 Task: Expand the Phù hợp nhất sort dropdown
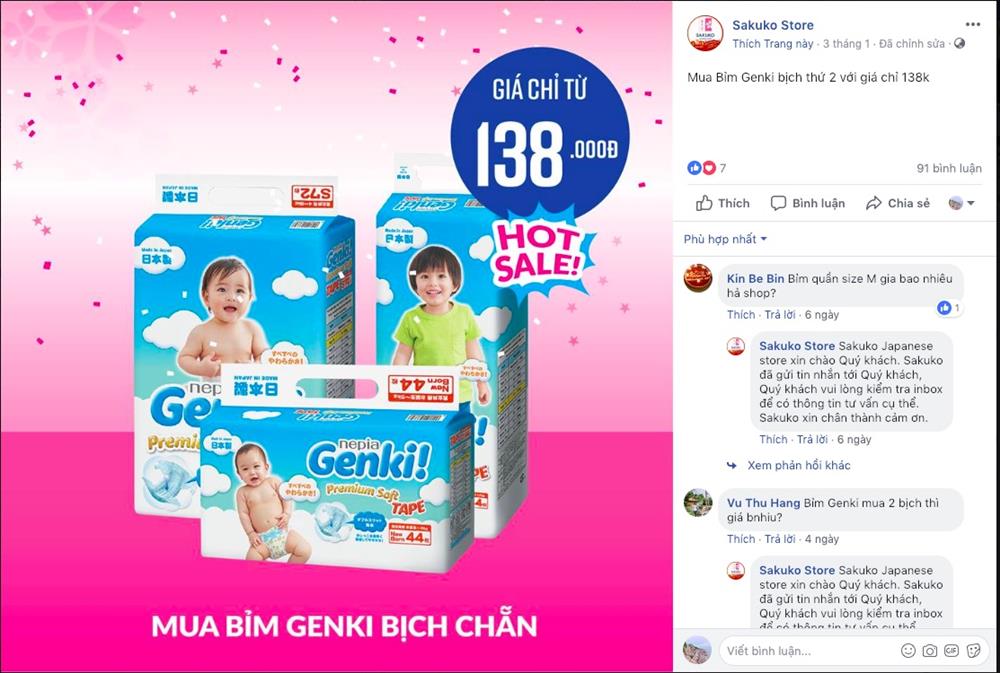pyautogui.click(x=725, y=239)
